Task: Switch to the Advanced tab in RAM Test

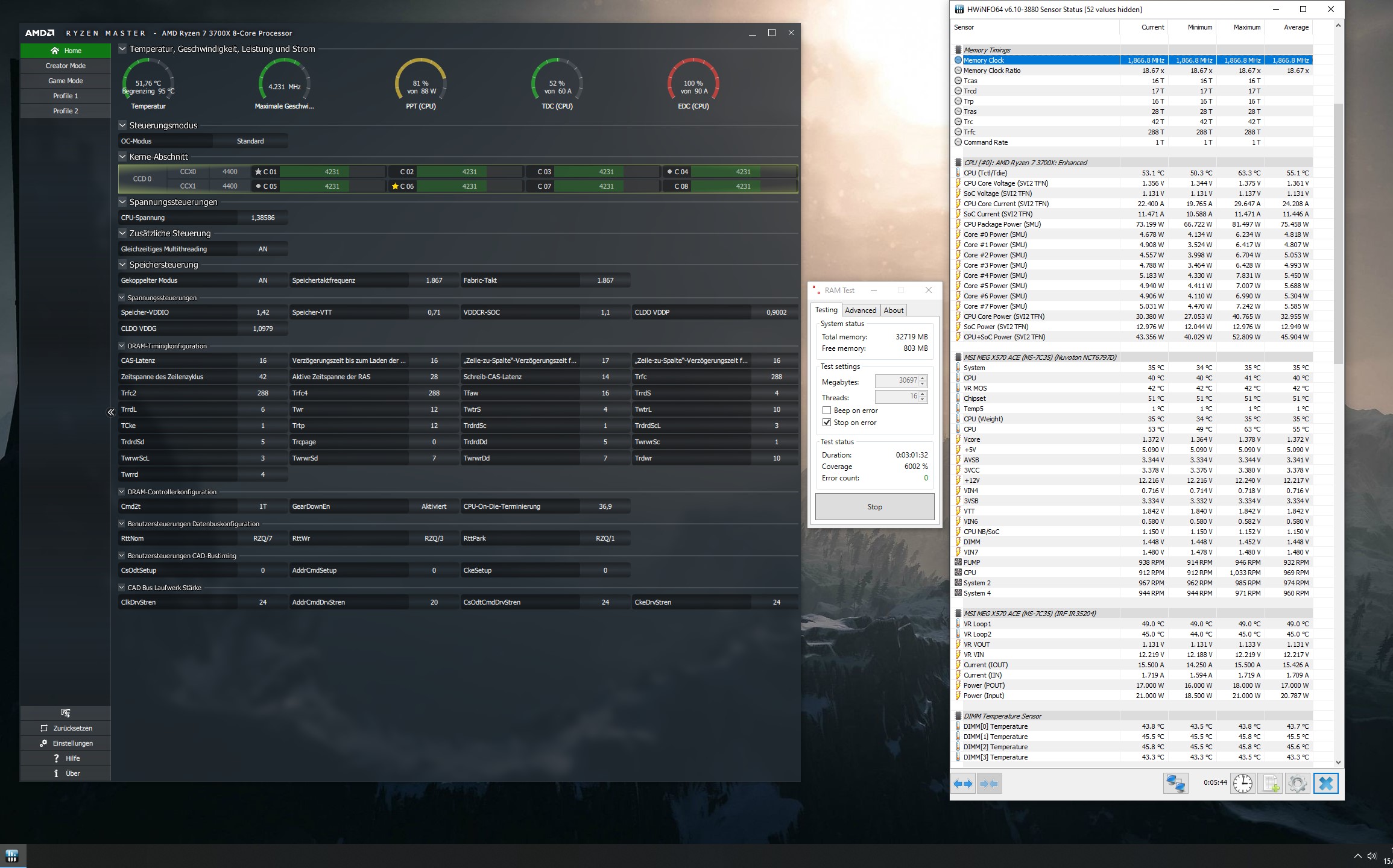Action: coord(860,310)
